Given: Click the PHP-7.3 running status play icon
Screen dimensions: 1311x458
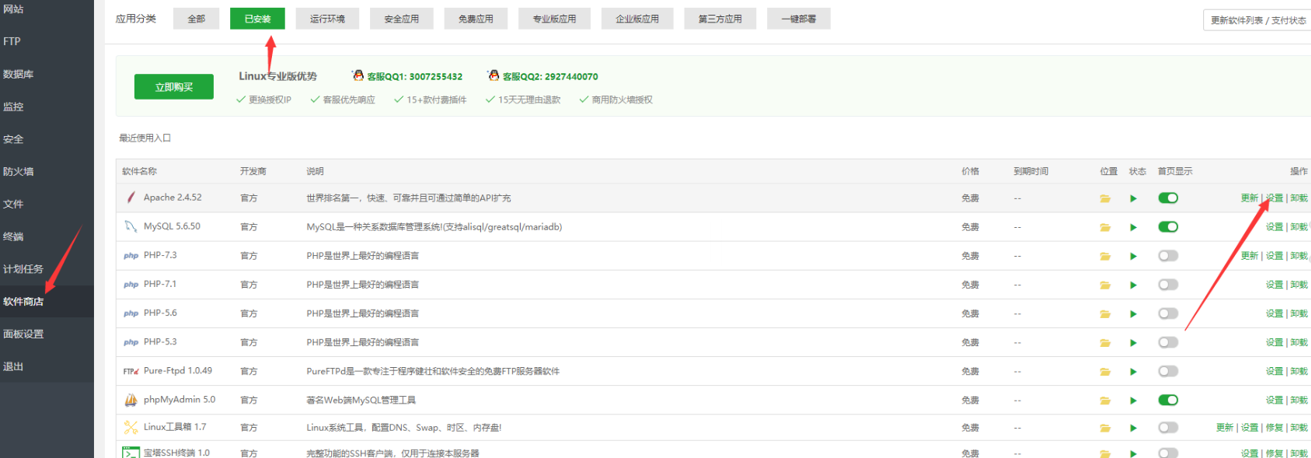Looking at the screenshot, I should click(x=1134, y=256).
